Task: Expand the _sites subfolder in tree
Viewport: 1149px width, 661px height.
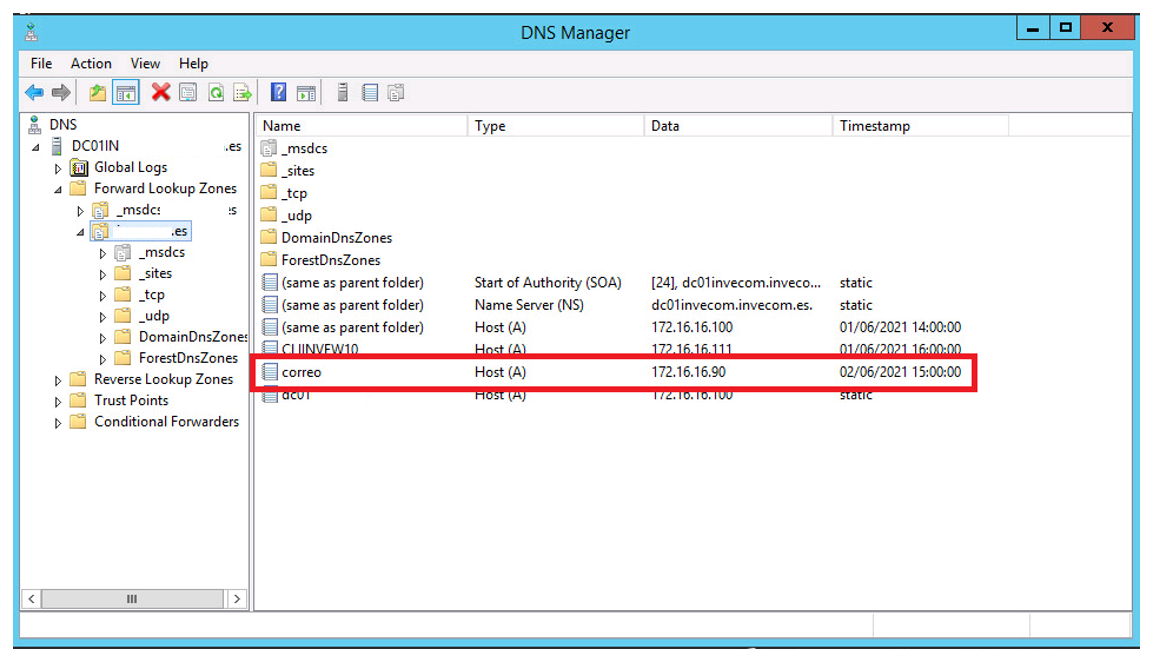Action: point(103,275)
